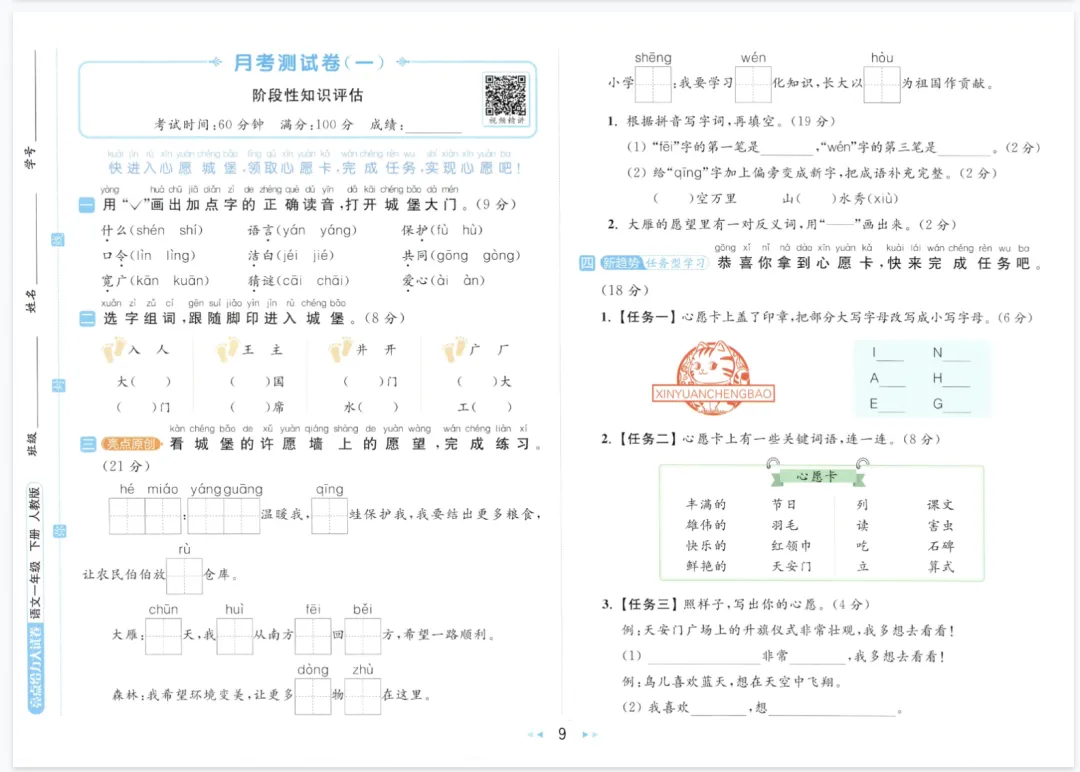The image size is (1080, 772).
Task: Click section badge 二 before 选字组词
Action: coord(87,318)
